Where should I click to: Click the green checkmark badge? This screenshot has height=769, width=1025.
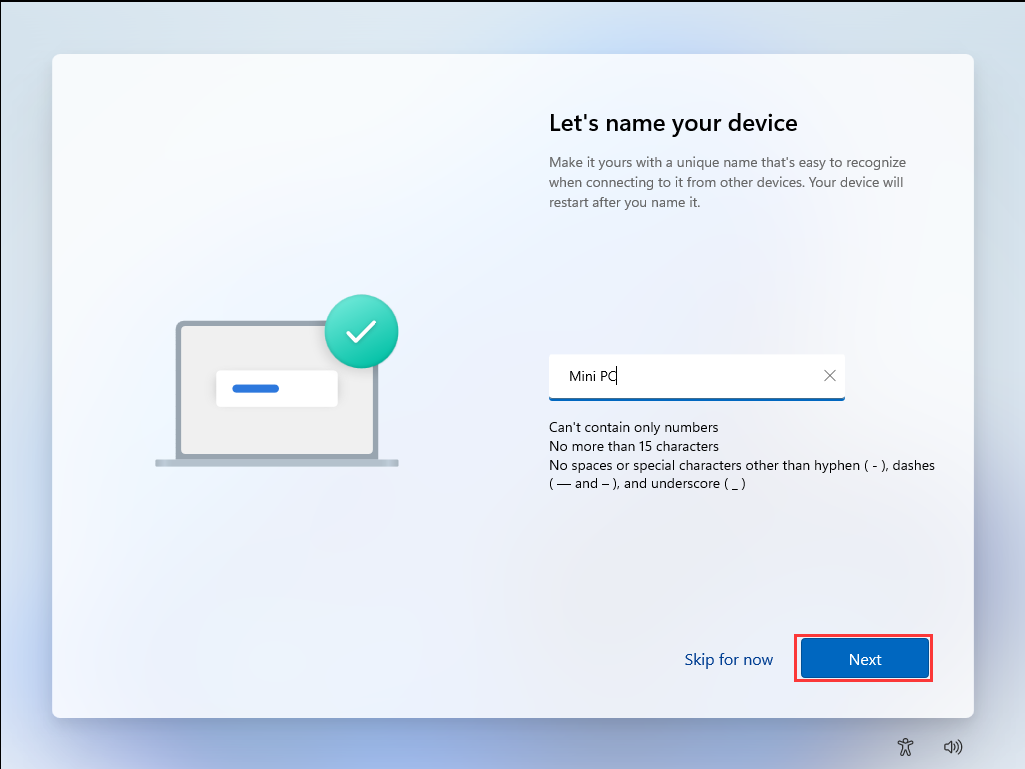361,331
